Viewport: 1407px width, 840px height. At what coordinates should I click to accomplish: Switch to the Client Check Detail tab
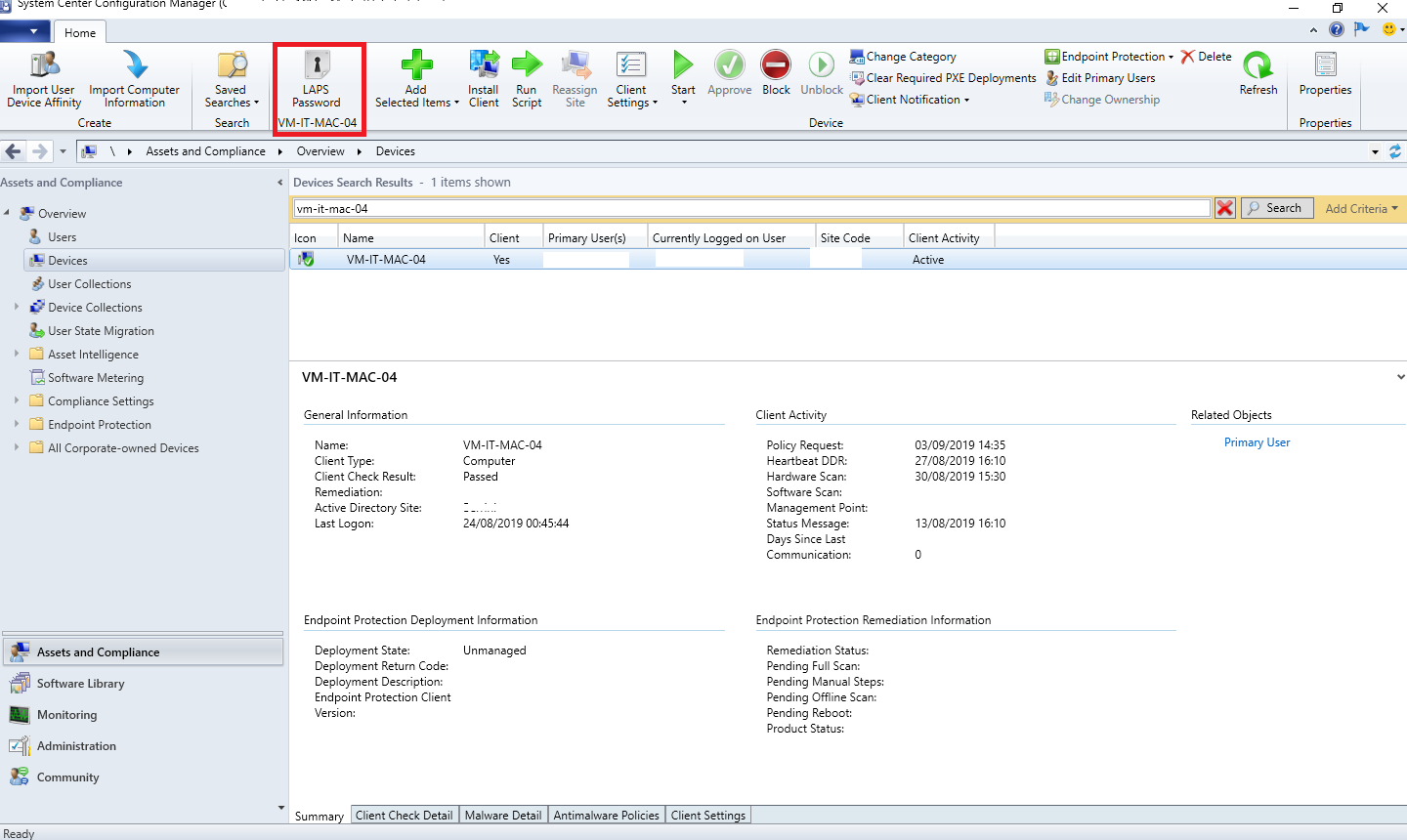(404, 816)
